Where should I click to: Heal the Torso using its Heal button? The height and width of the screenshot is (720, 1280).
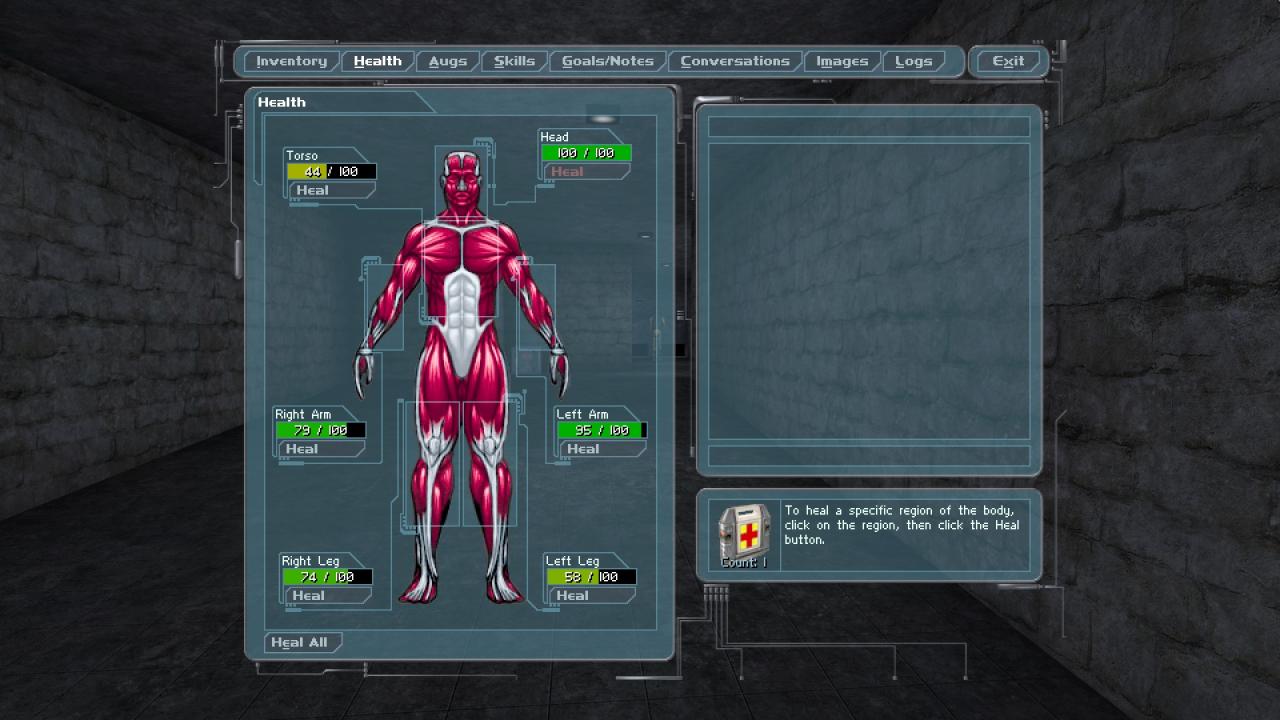[312, 190]
